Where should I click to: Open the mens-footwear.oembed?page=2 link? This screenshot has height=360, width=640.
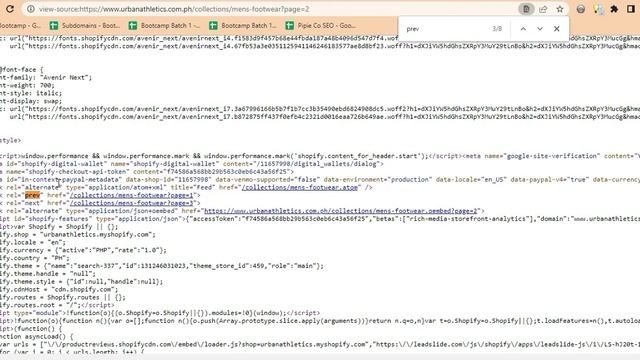(340, 211)
